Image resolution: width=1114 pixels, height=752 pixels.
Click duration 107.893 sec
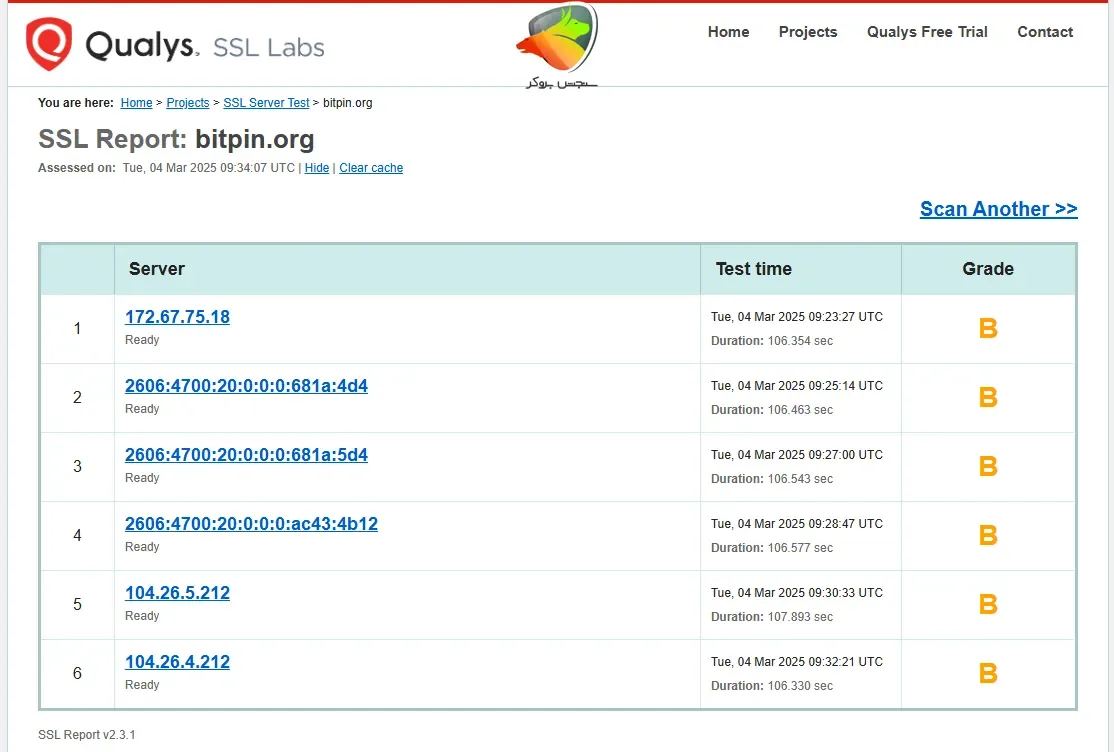tap(772, 617)
